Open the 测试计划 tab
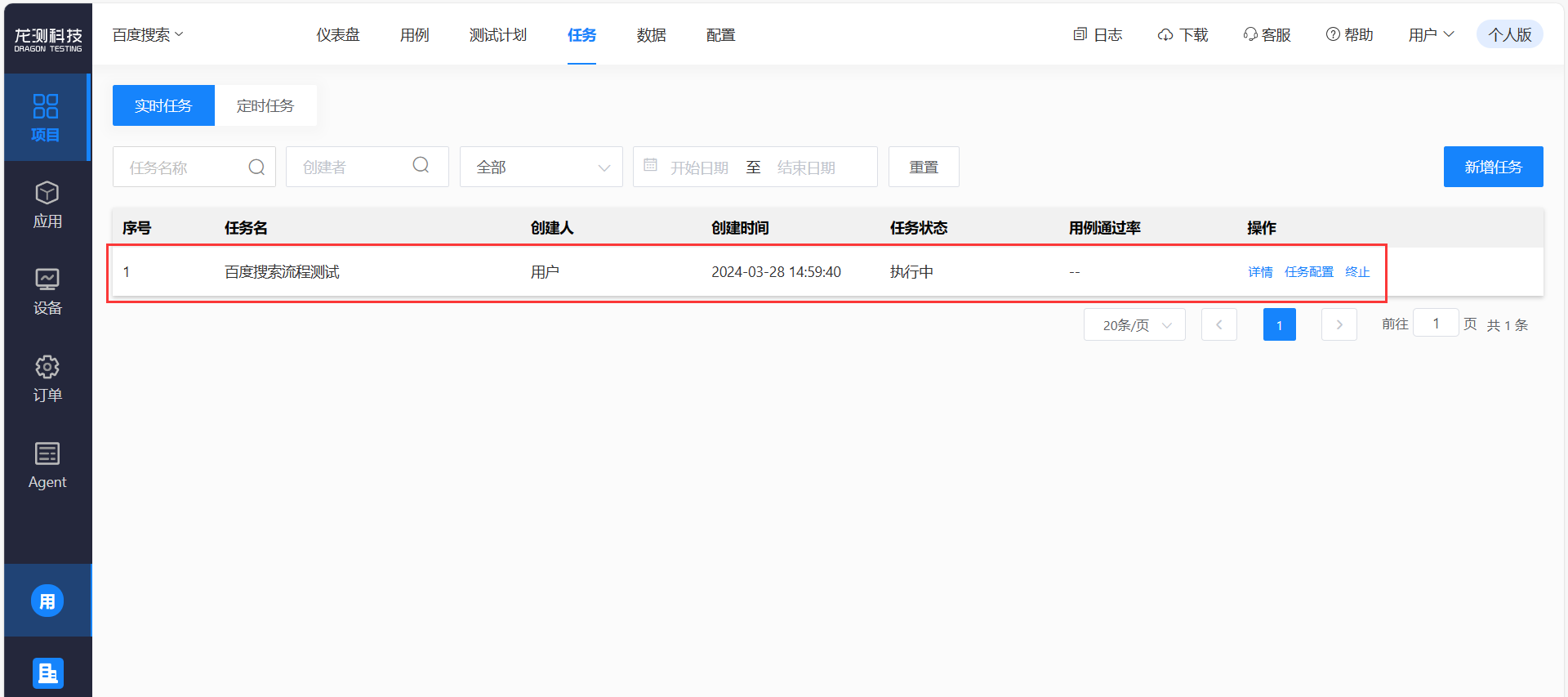This screenshot has width=1568, height=697. pyautogui.click(x=498, y=34)
